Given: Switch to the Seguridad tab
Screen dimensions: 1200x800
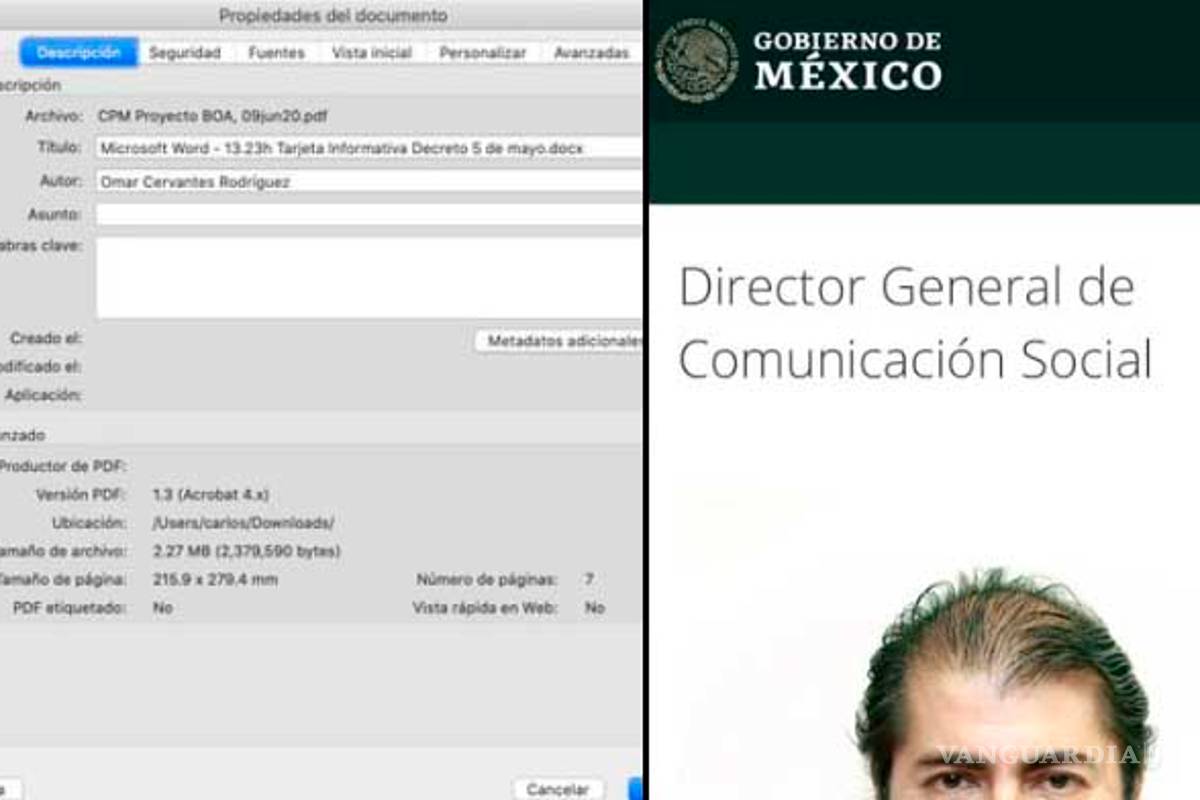Looking at the screenshot, I should pos(188,52).
